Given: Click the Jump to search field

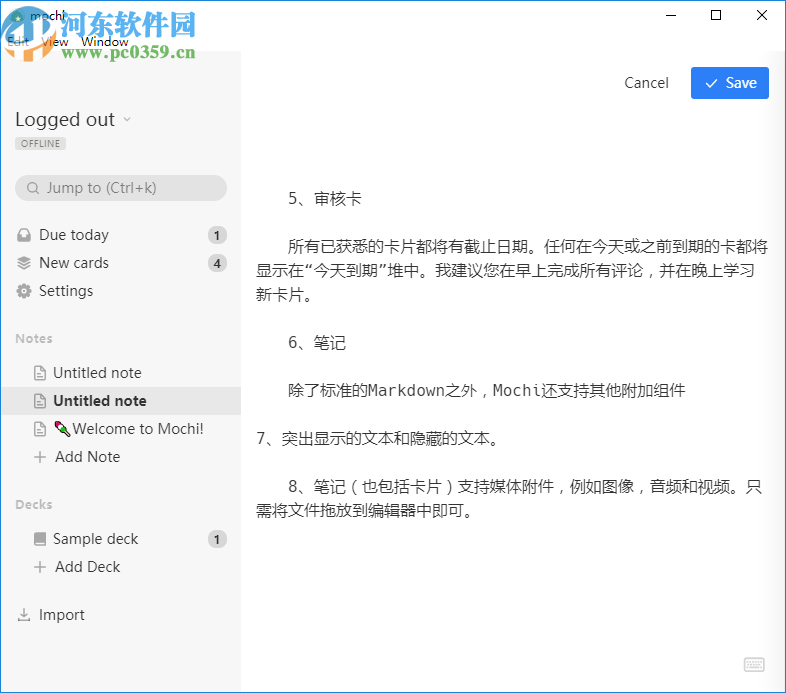Looking at the screenshot, I should tap(121, 188).
